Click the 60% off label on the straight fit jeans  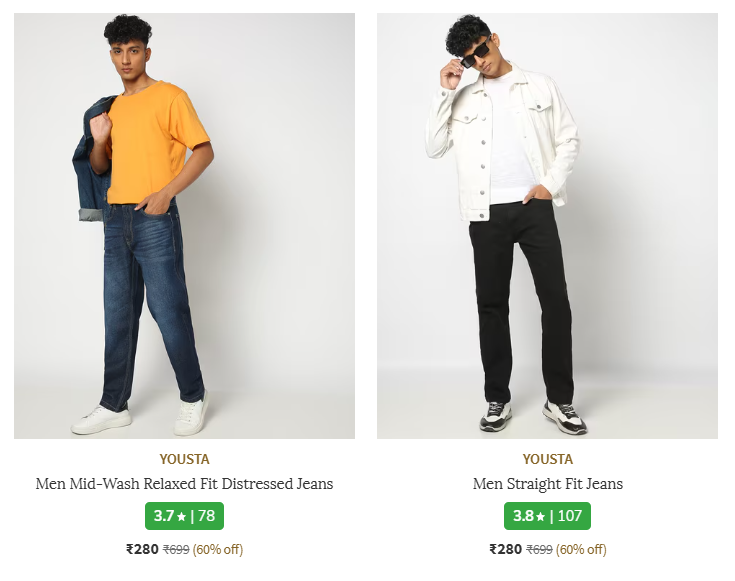581,549
